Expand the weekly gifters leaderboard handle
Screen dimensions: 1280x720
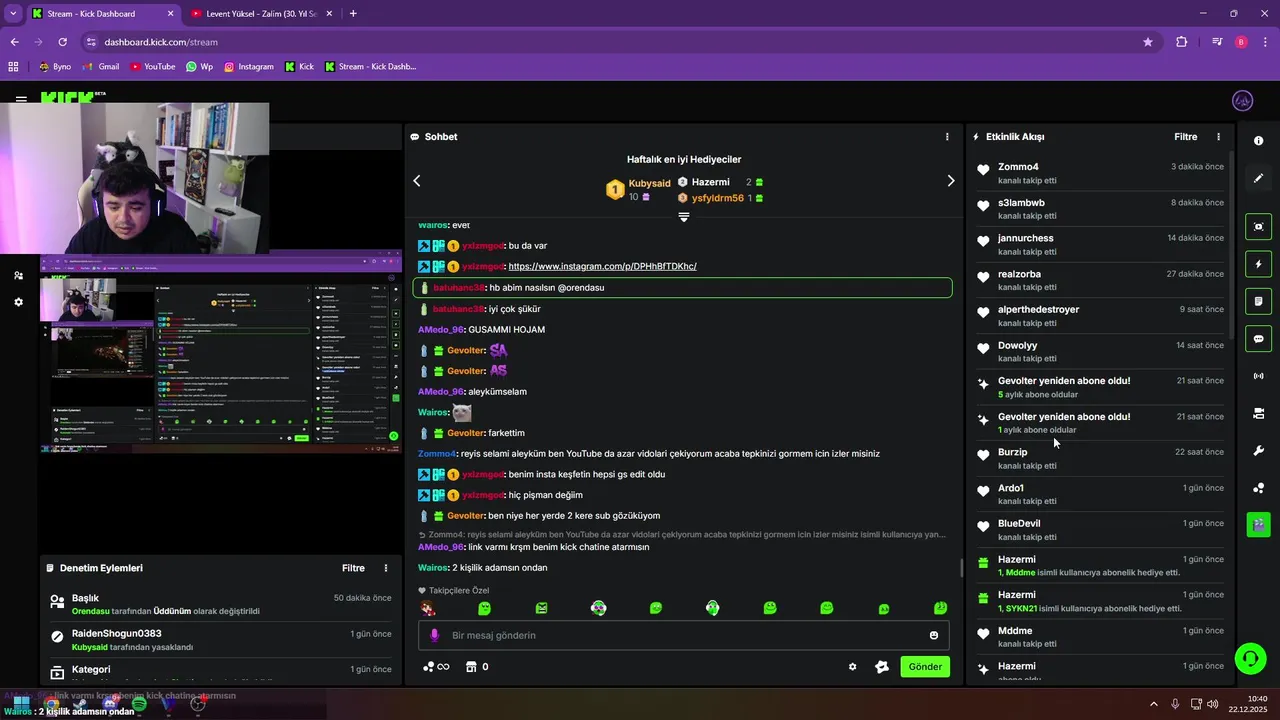684,217
